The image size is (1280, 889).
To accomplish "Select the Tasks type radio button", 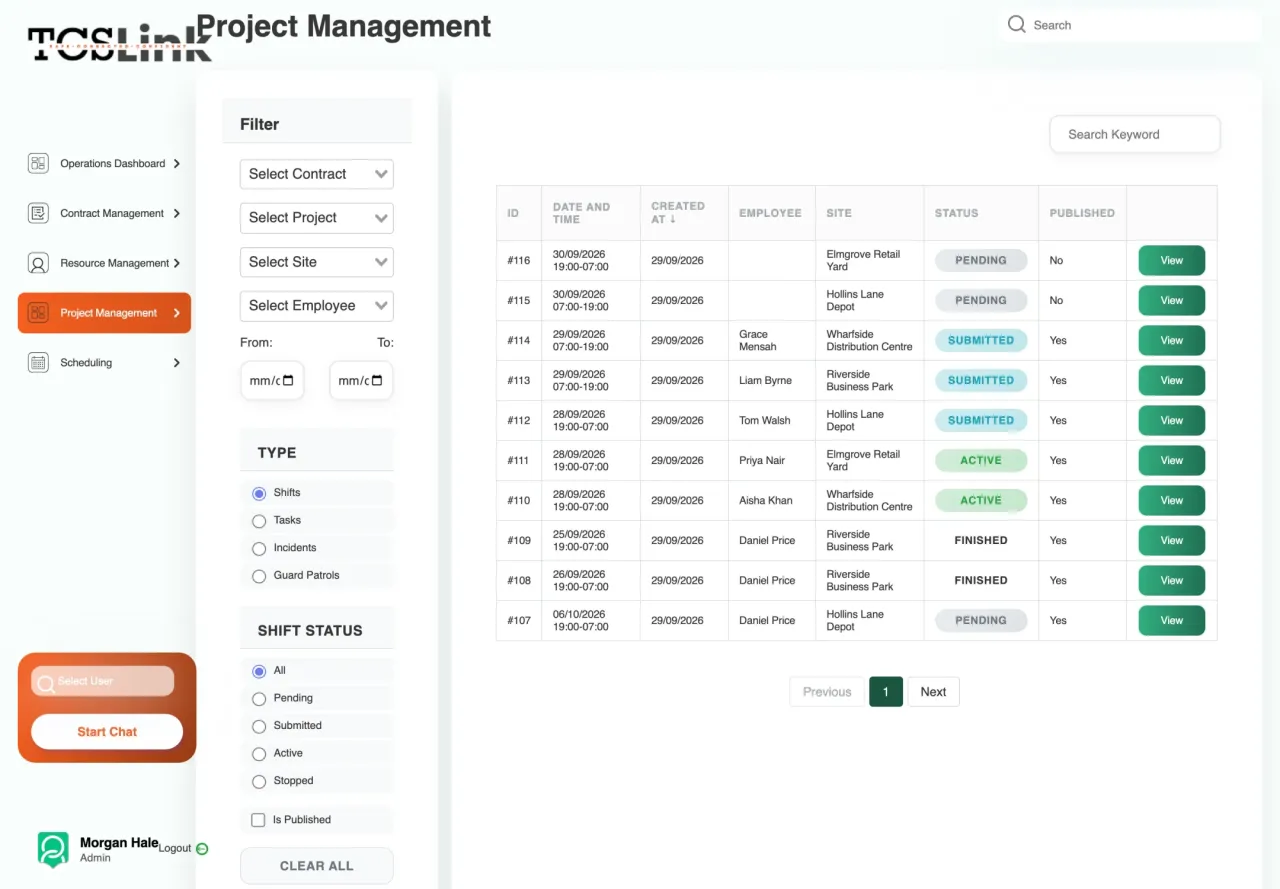I will (259, 521).
